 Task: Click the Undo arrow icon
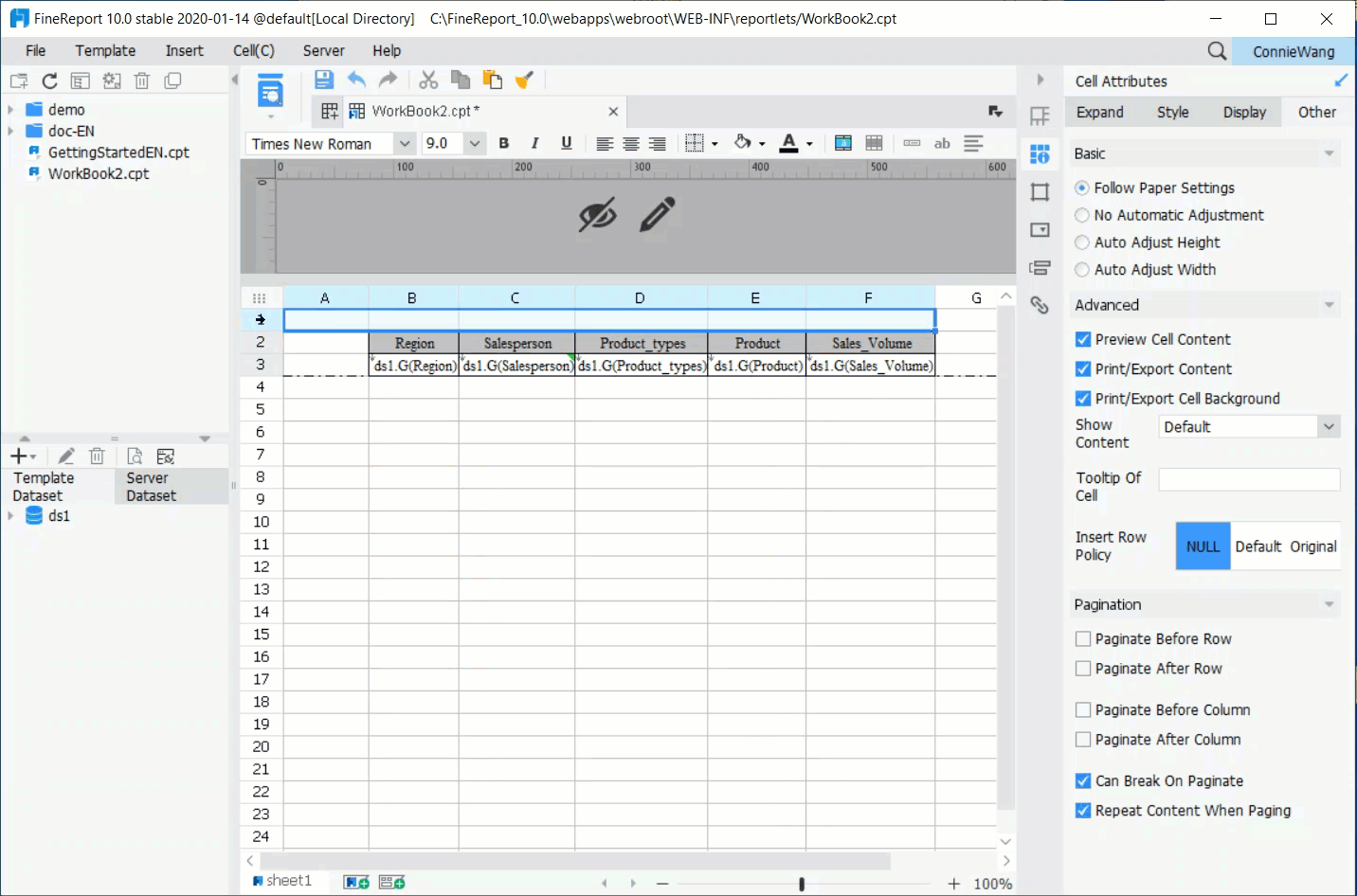(x=356, y=81)
